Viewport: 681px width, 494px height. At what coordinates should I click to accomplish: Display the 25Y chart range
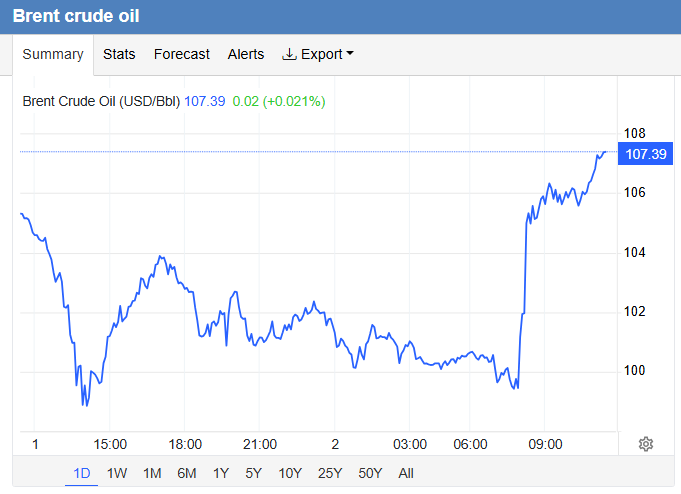click(328, 473)
